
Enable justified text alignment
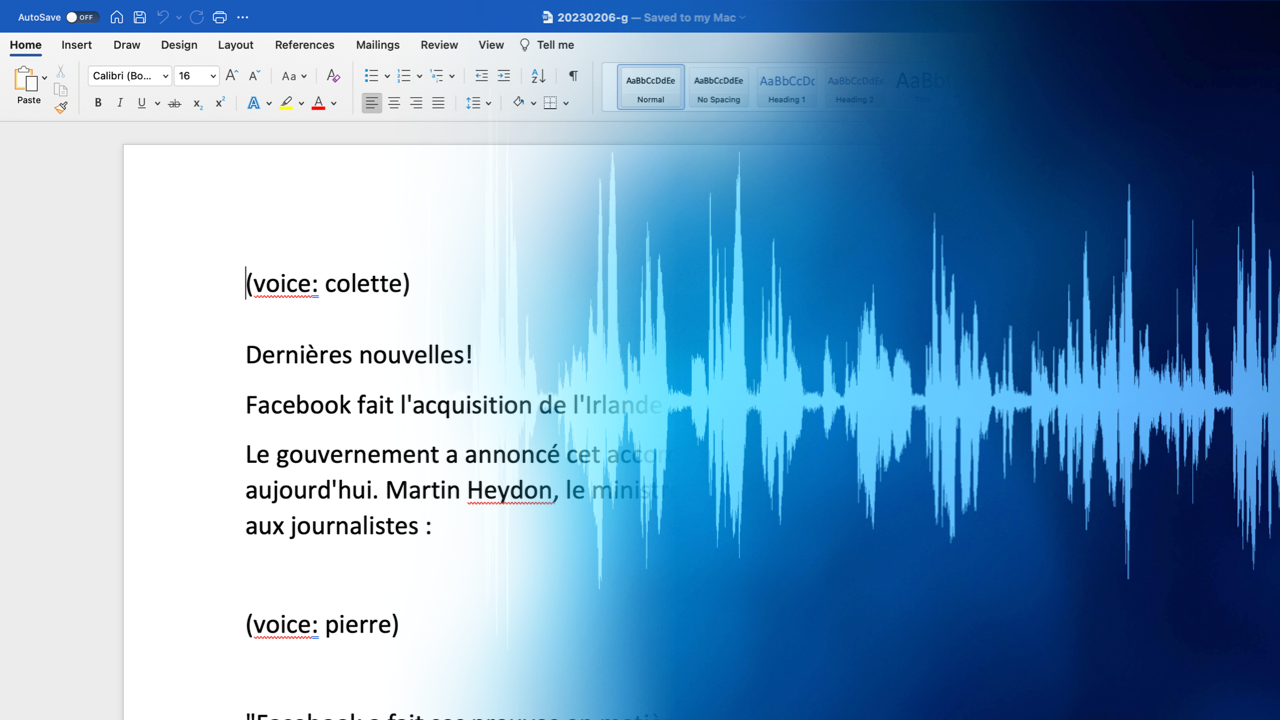438,102
